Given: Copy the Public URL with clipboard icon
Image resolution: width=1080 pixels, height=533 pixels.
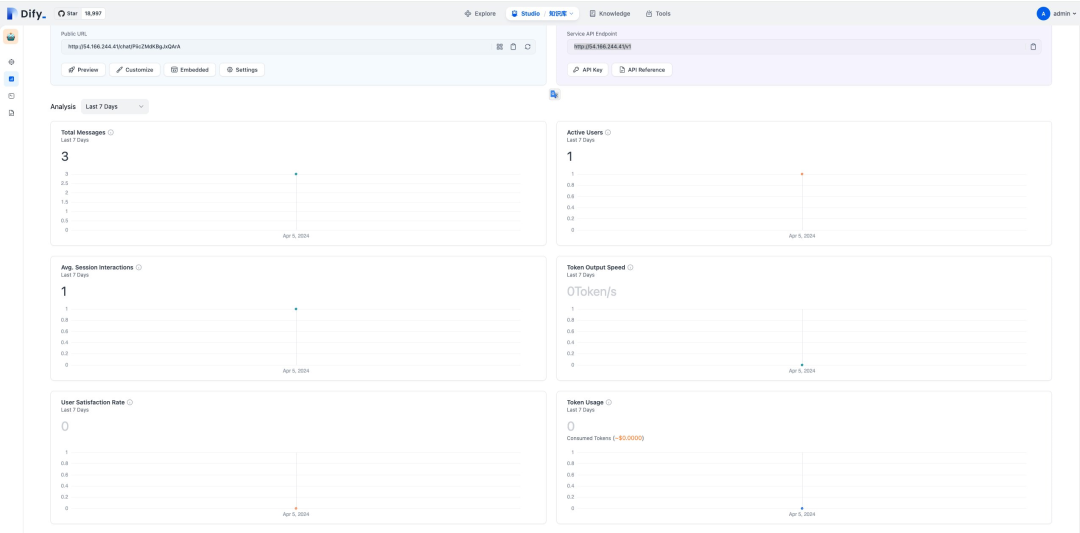Looking at the screenshot, I should [513, 47].
